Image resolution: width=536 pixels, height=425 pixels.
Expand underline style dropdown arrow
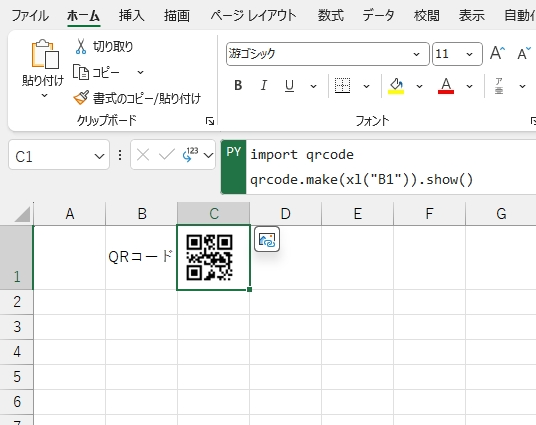click(313, 86)
